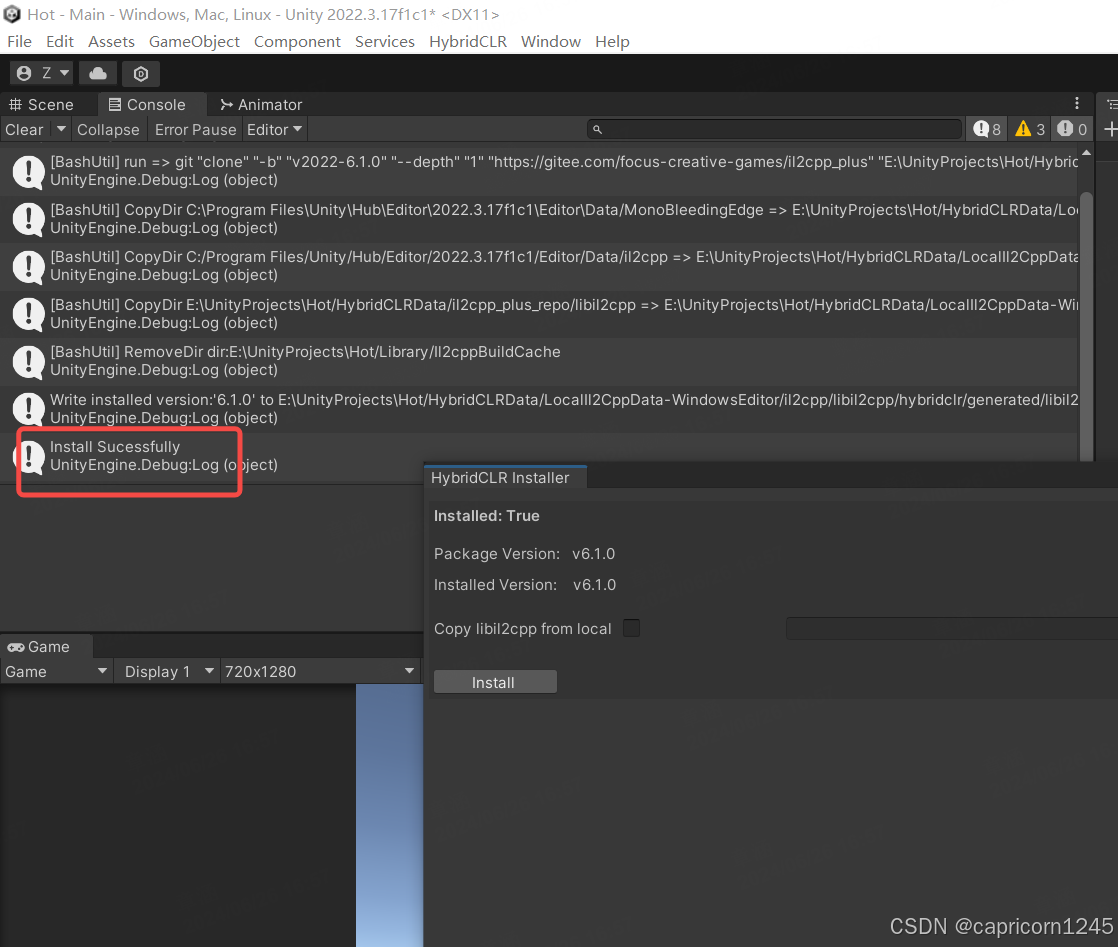Screen dimensions: 1118x947
Task: Click the Unity logo in title bar
Action: pos(12,14)
